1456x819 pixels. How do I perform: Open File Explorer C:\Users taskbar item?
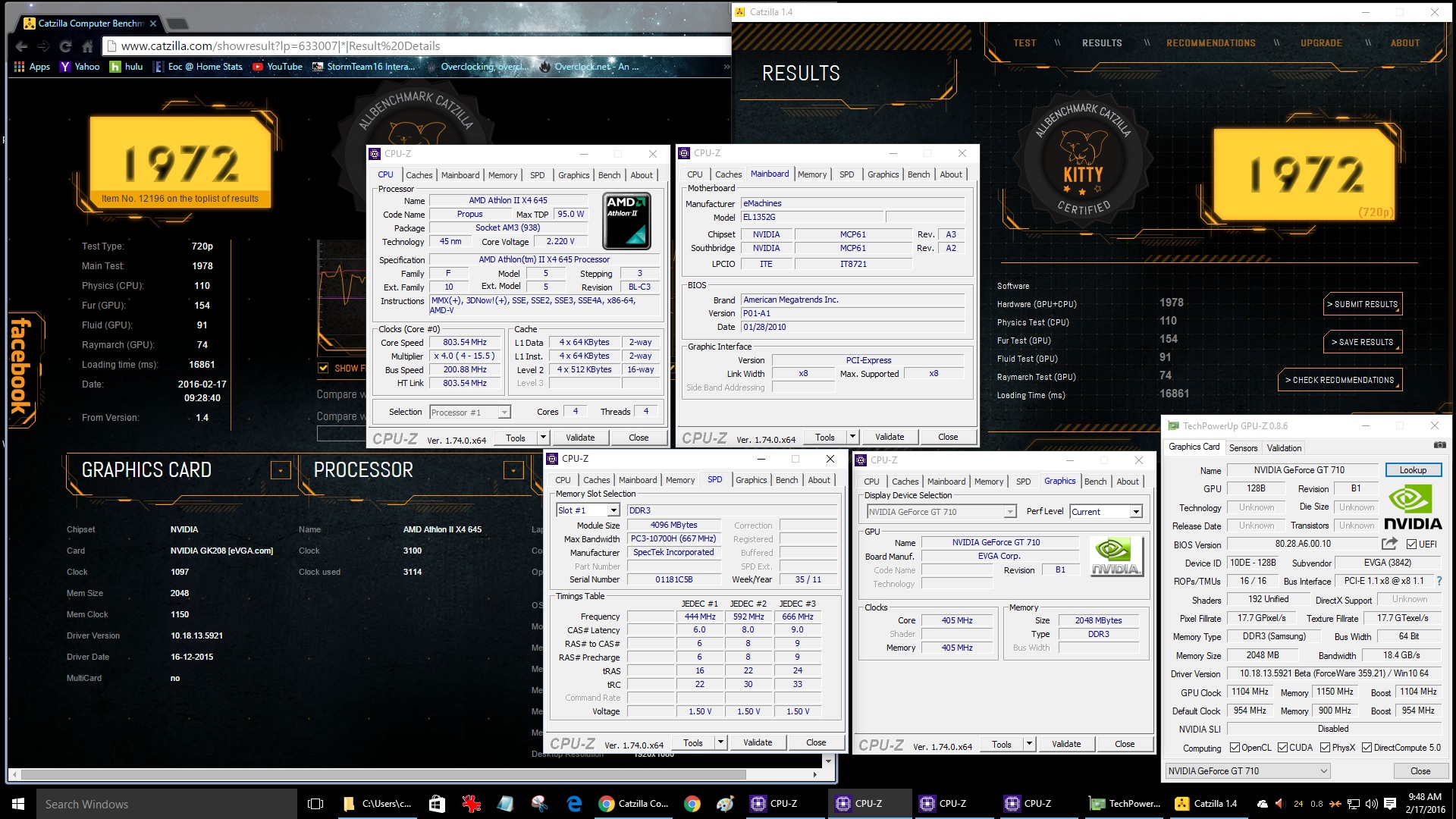pos(378,804)
